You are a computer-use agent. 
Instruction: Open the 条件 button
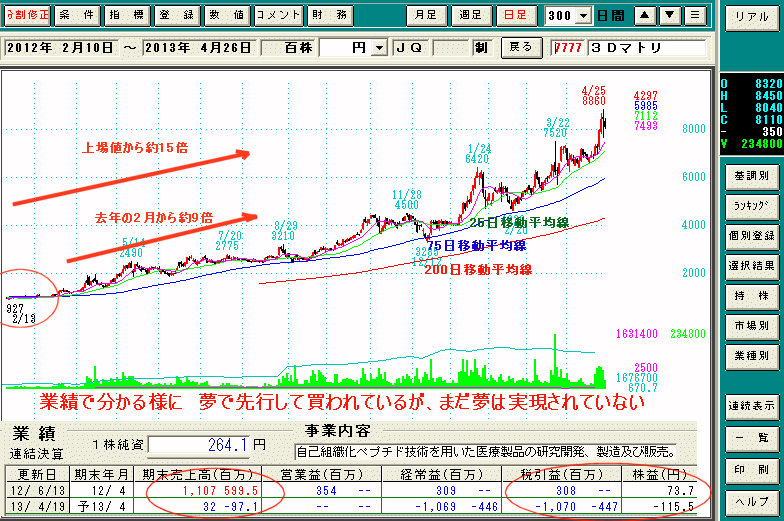pos(77,16)
